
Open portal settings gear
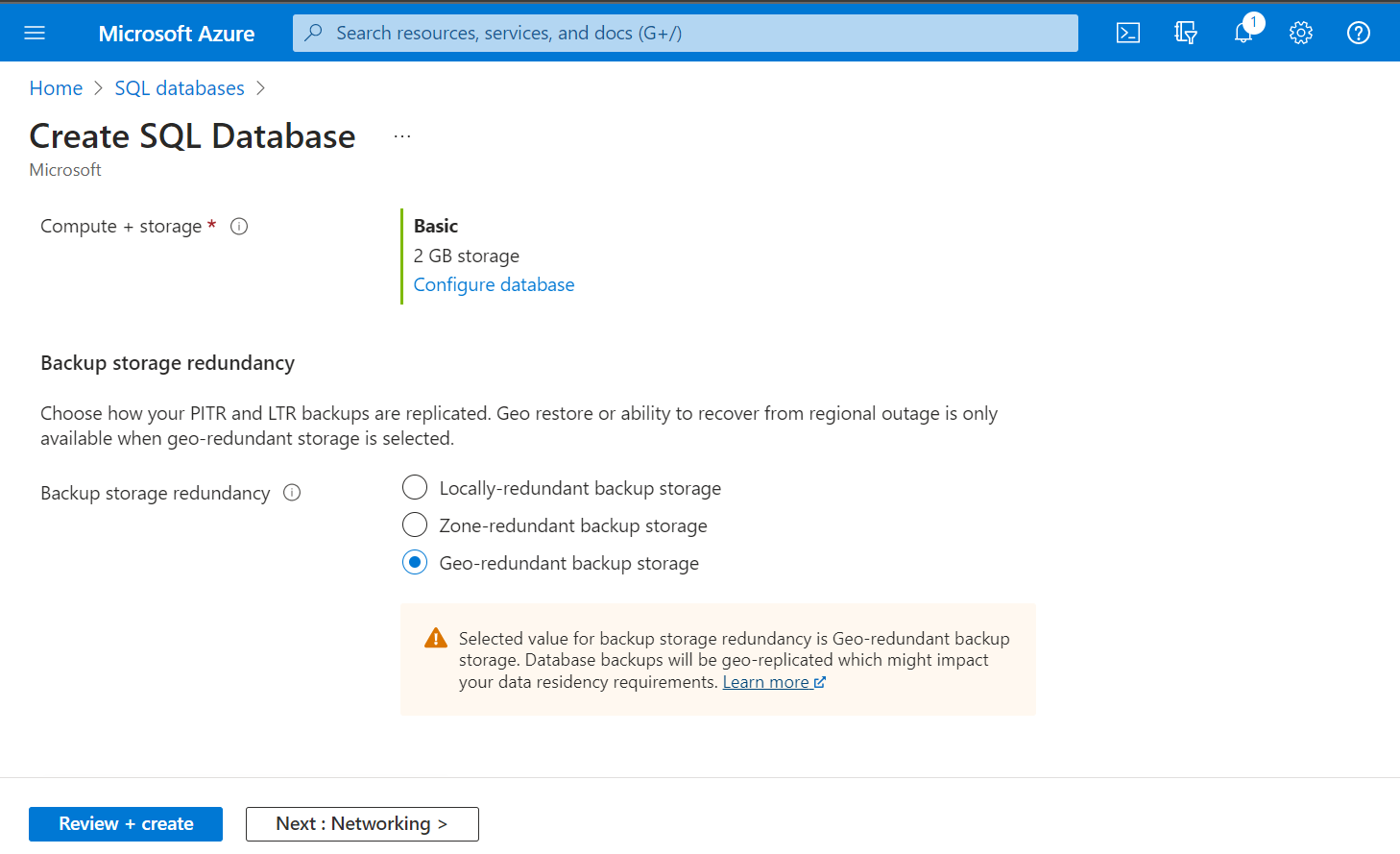tap(1301, 33)
